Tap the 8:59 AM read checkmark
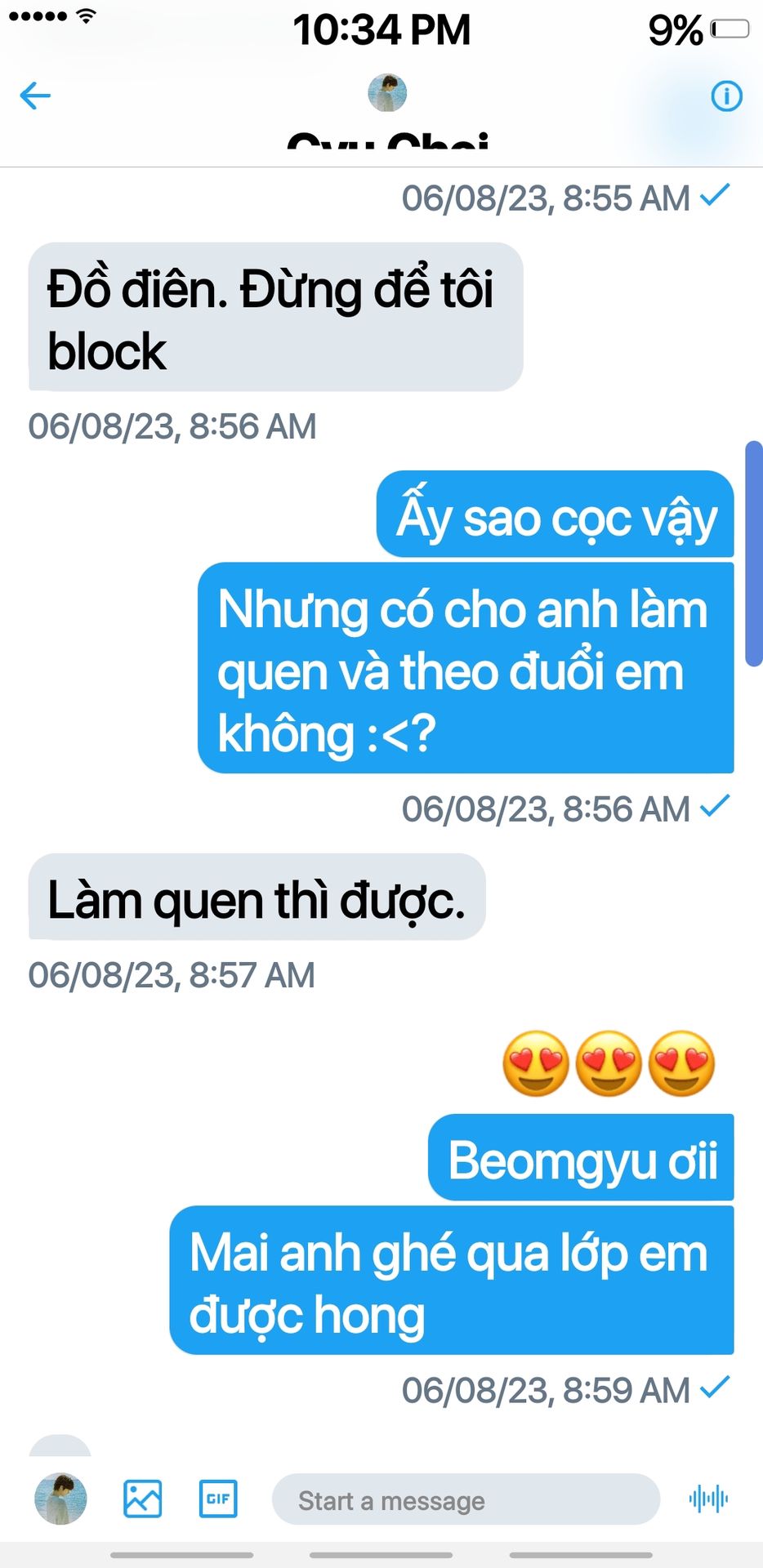 click(716, 1386)
